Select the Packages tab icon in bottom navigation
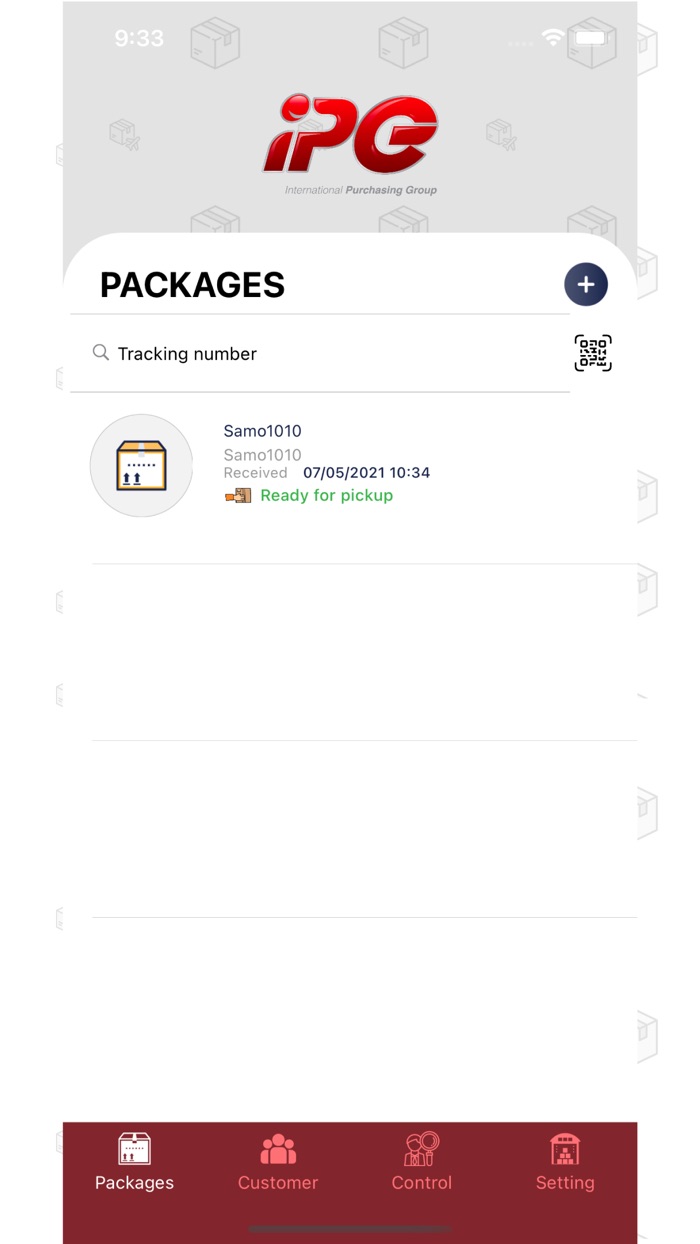Image resolution: width=700 pixels, height=1244 pixels. tap(134, 1150)
